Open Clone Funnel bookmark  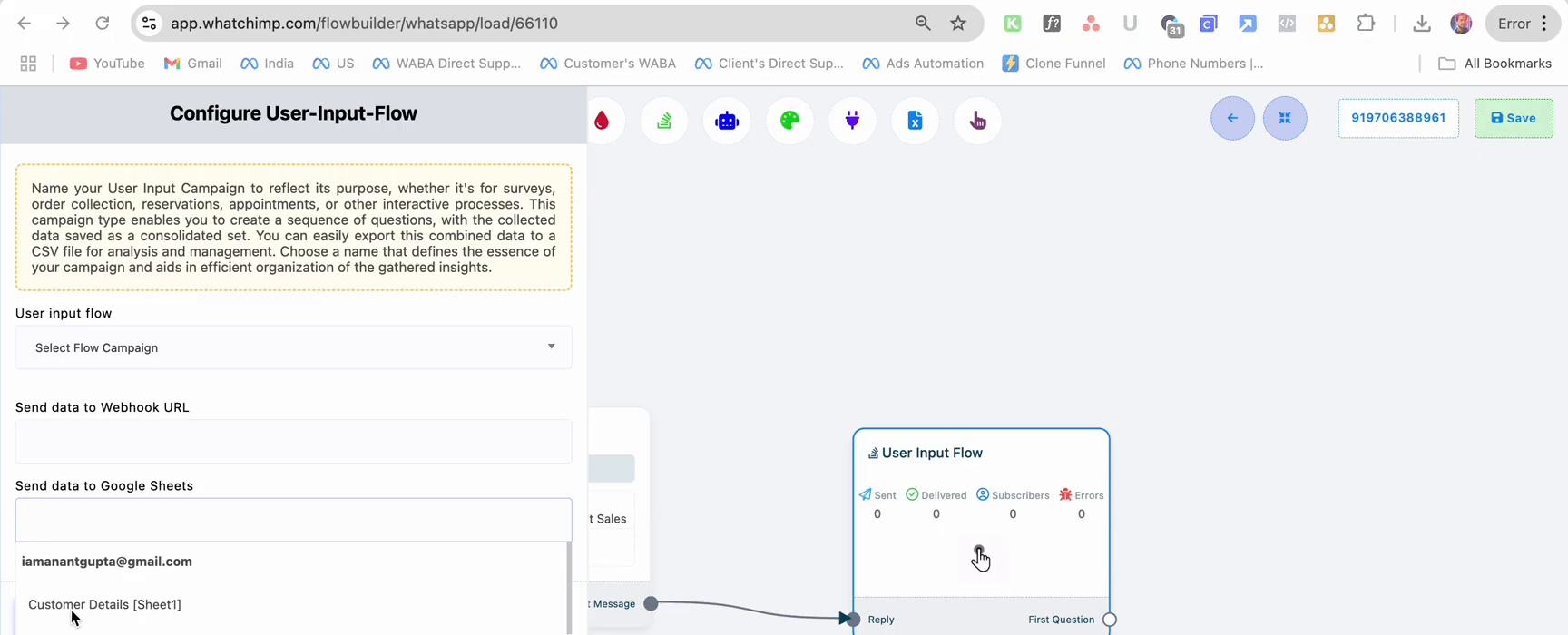coord(1053,63)
